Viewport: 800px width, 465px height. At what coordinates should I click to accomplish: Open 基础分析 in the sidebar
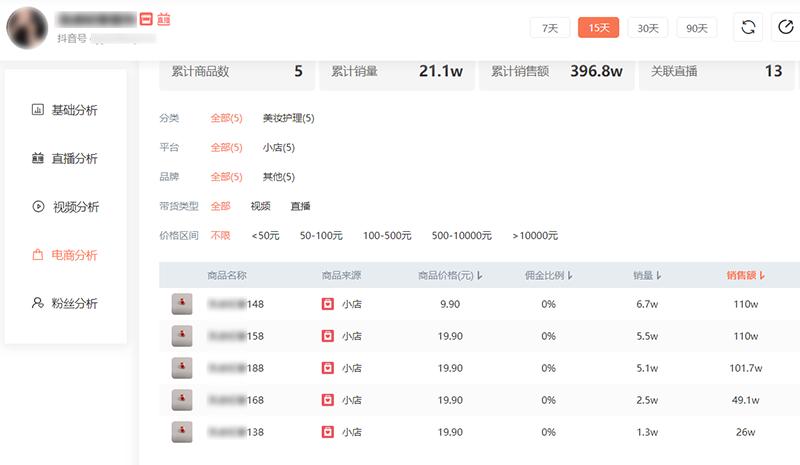point(66,110)
